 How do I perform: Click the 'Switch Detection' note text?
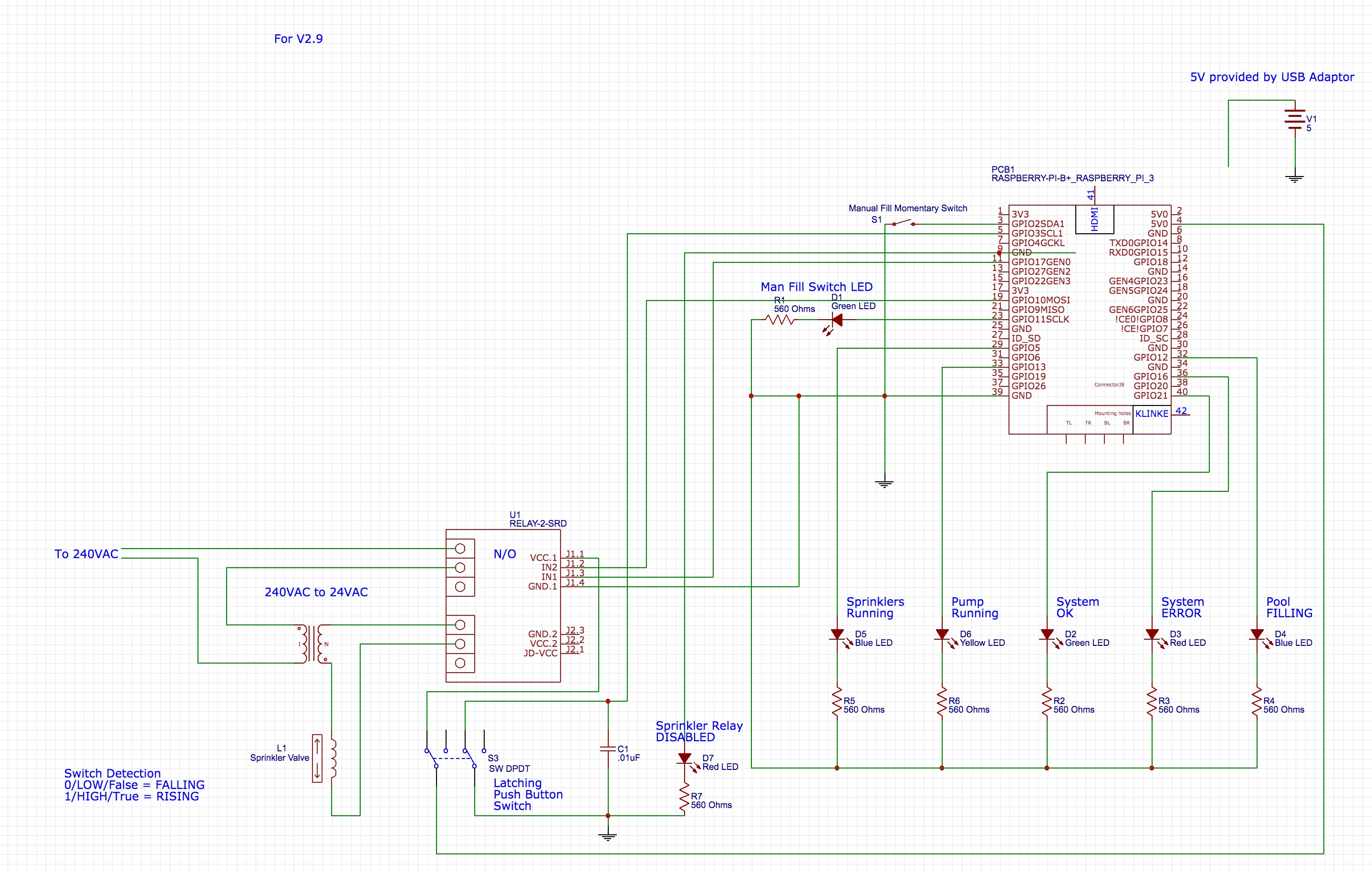pyautogui.click(x=112, y=773)
